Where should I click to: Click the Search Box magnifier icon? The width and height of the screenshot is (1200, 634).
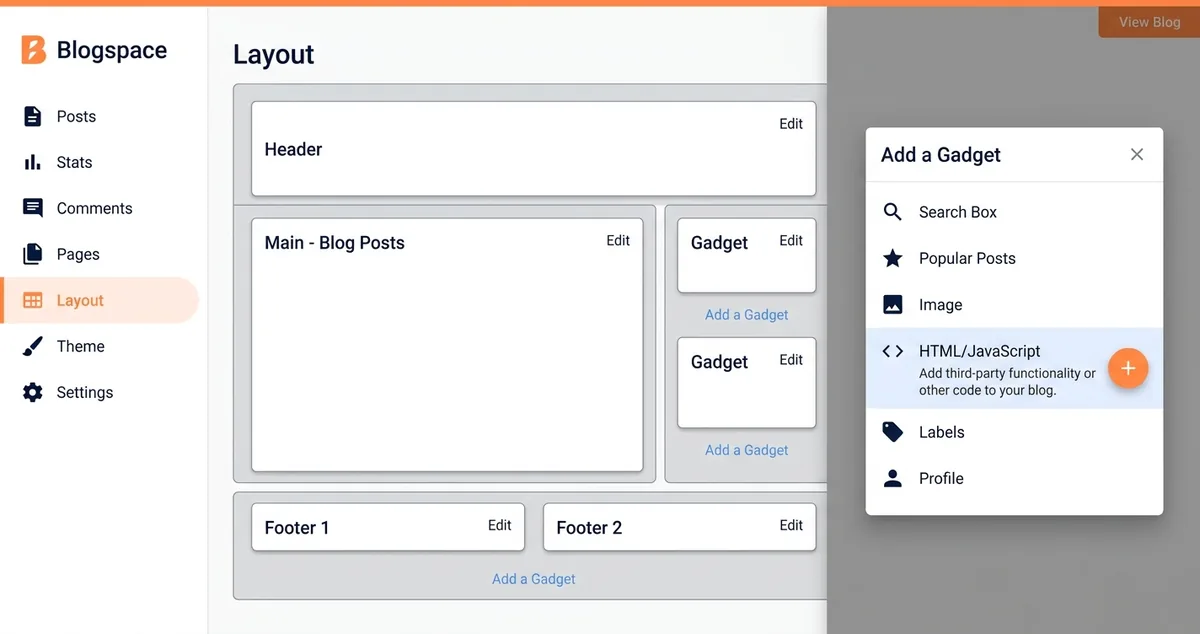click(x=893, y=212)
